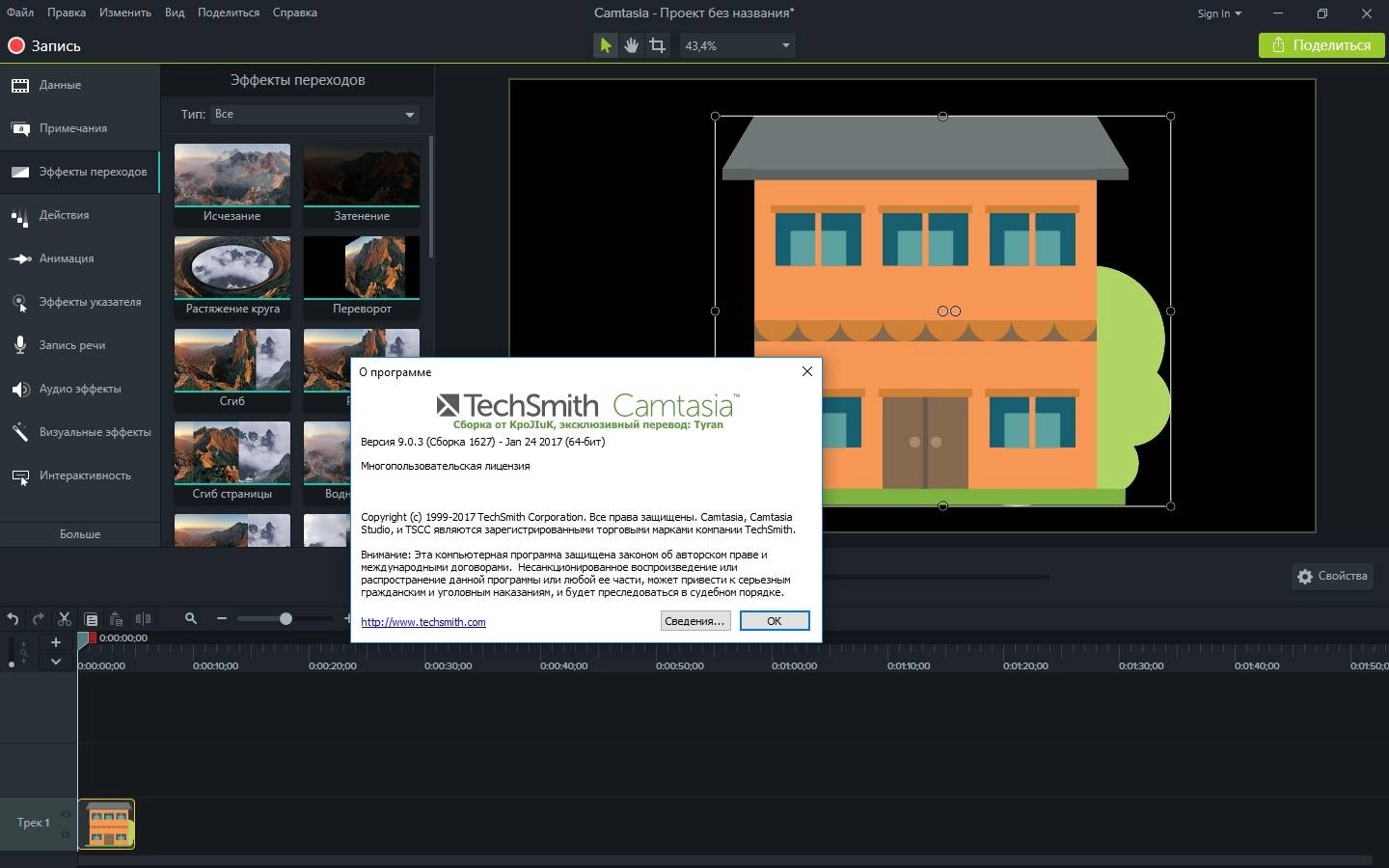Screen dimensions: 1389x868
Task: Open the Тип transitions filter dropdown
Action: 315,114
